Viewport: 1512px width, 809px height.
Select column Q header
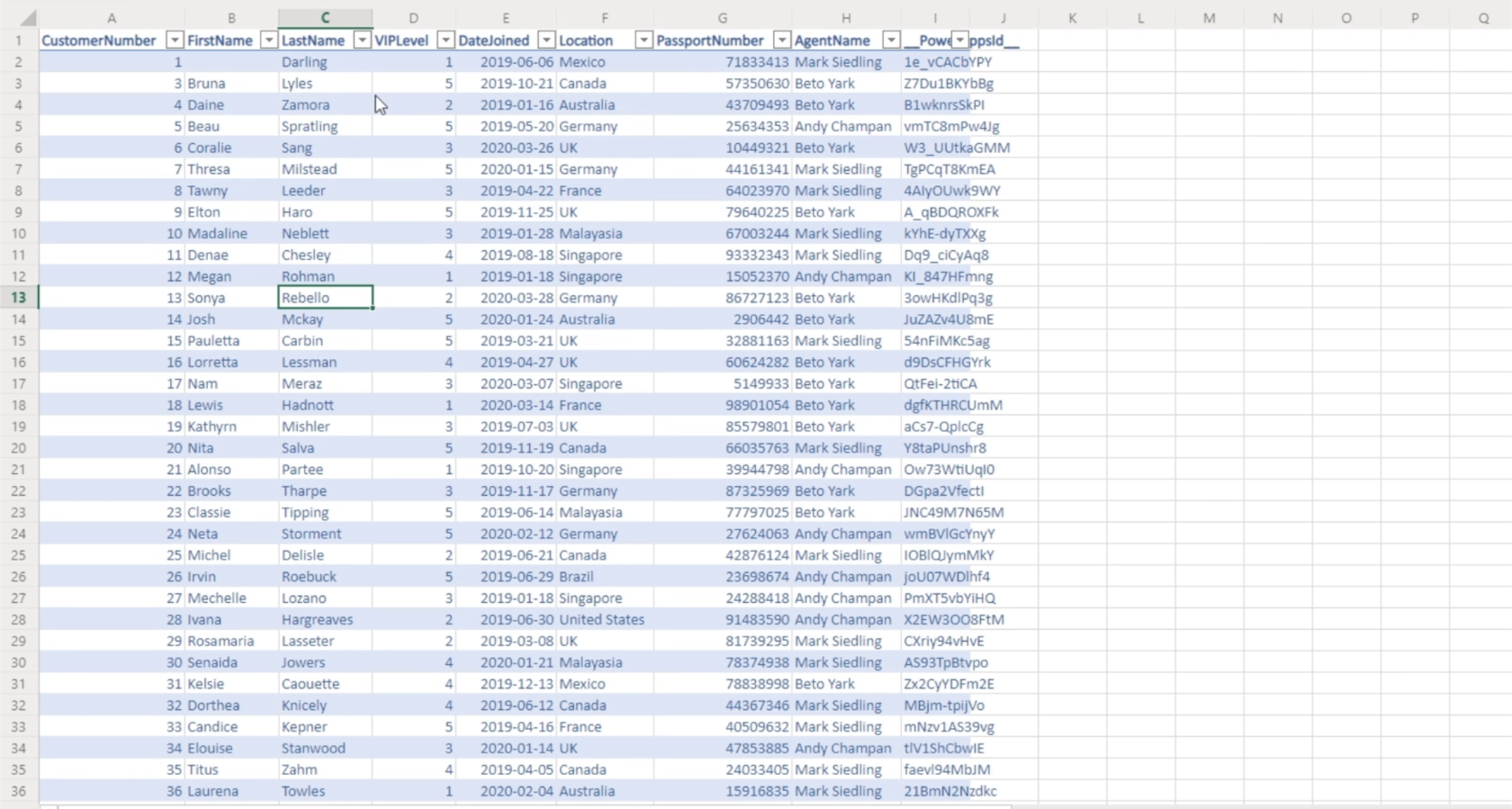coord(1483,18)
